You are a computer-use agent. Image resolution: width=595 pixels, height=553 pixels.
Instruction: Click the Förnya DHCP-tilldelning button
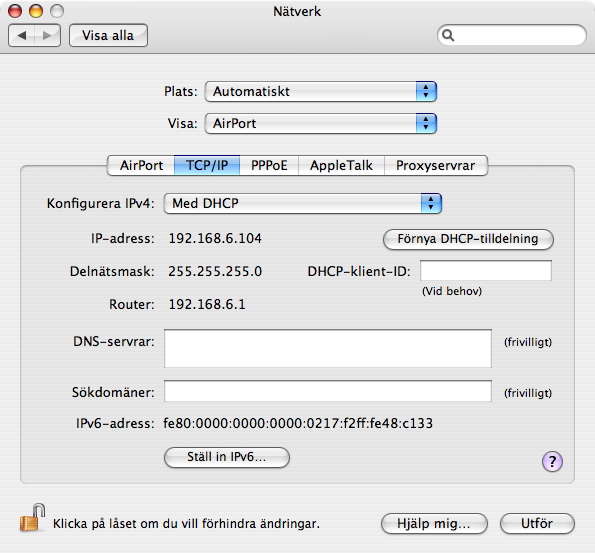(468, 239)
